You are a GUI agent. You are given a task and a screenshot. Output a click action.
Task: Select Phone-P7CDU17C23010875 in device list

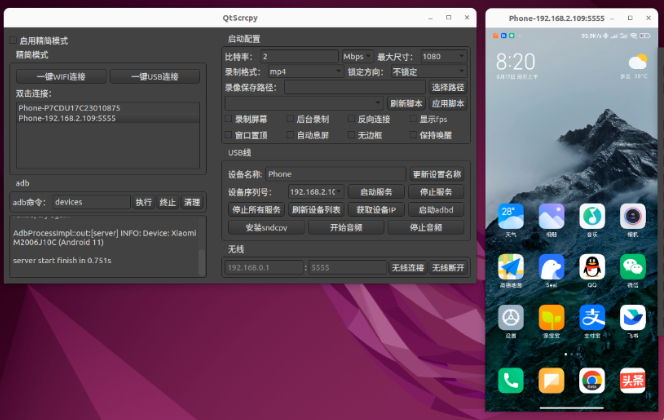pyautogui.click(x=108, y=108)
